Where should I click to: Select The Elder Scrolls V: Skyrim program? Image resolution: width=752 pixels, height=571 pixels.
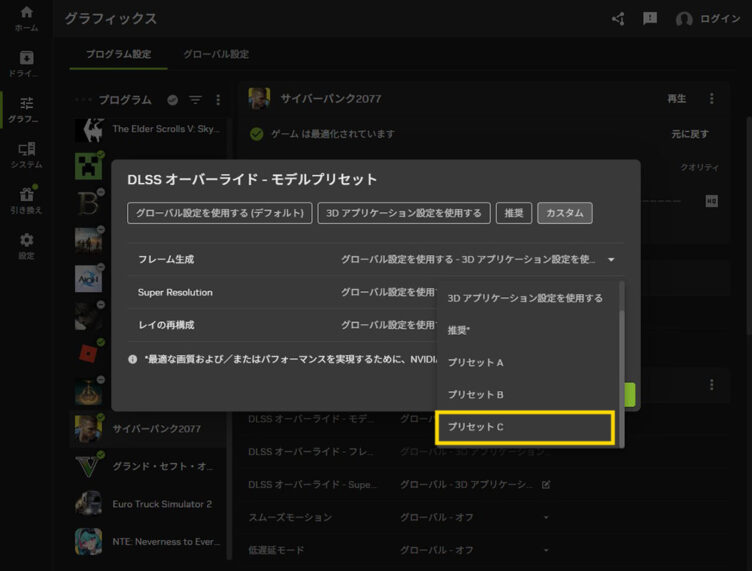[x=149, y=129]
